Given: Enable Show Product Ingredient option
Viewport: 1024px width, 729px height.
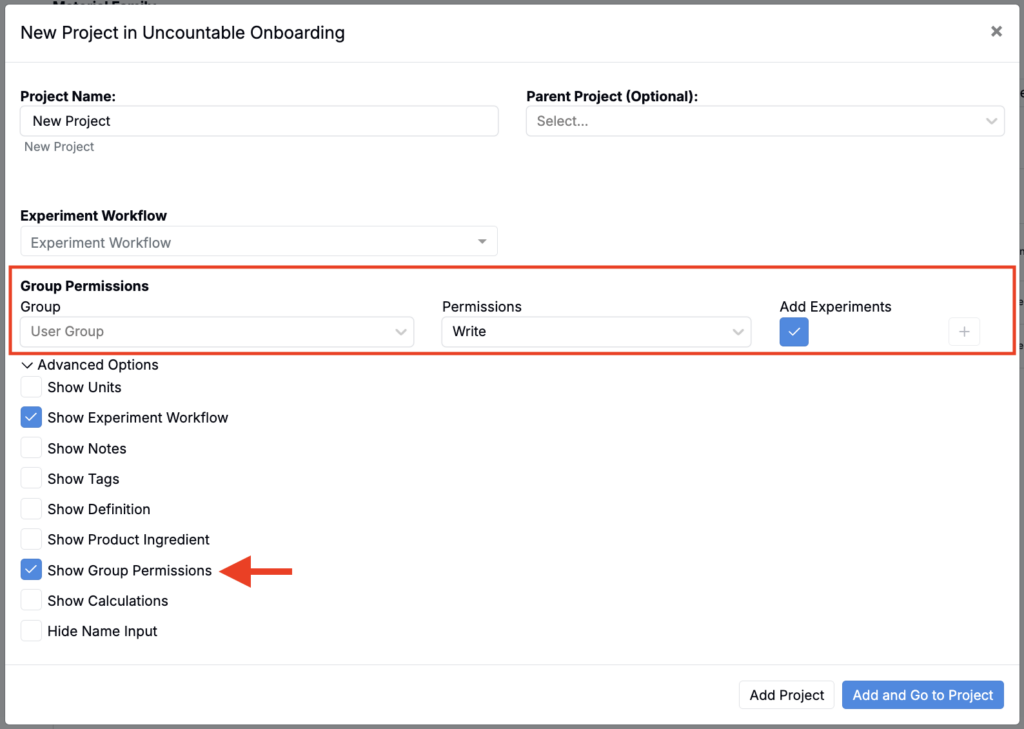Looking at the screenshot, I should tap(32, 540).
